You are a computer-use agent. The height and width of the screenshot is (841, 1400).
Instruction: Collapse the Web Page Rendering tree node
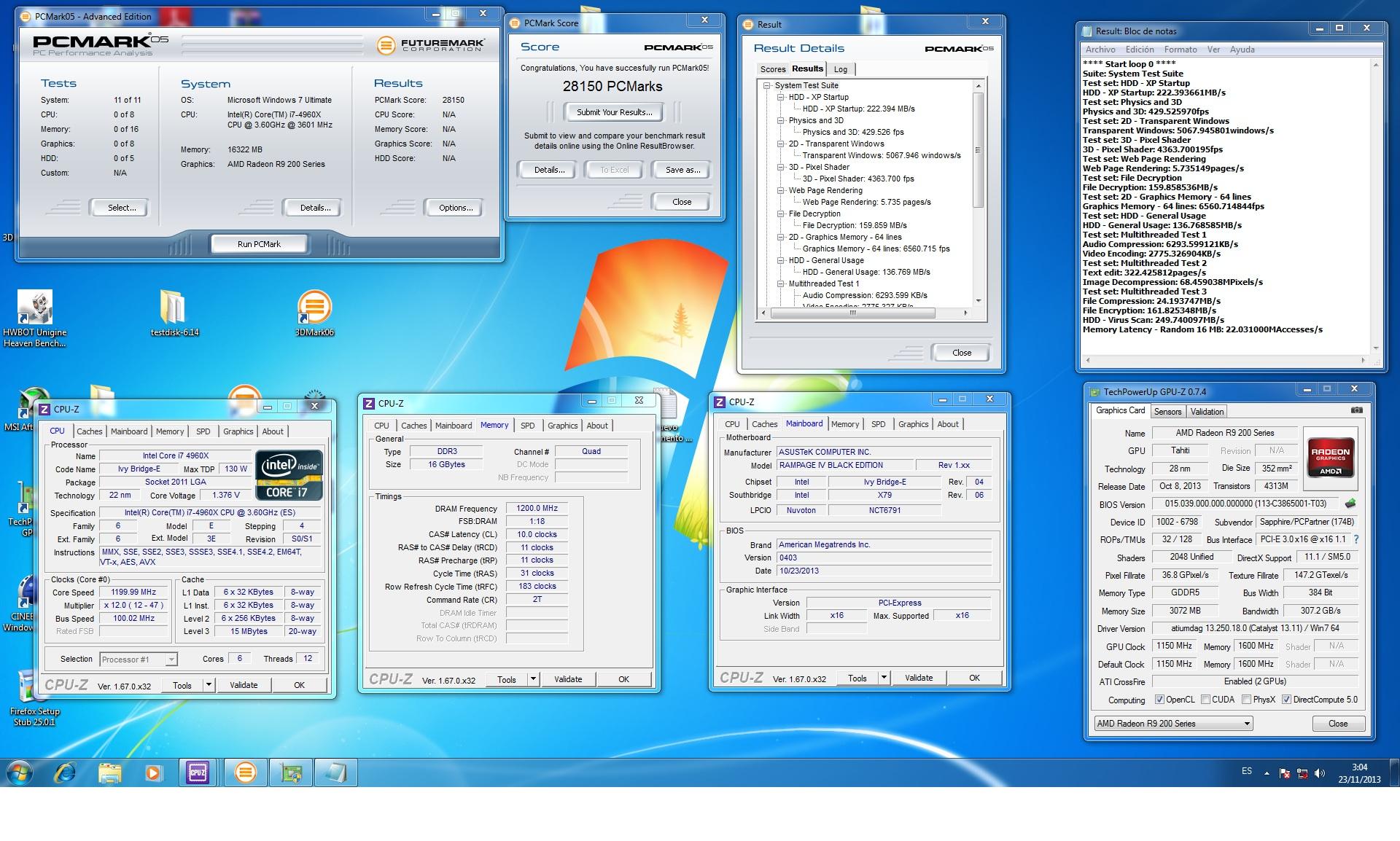(x=780, y=190)
